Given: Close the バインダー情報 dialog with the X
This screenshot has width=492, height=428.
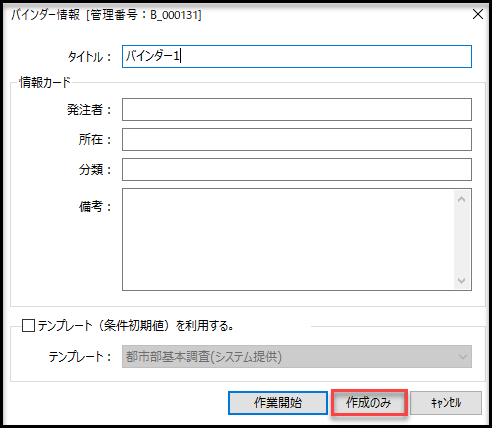Looking at the screenshot, I should tap(478, 14).
